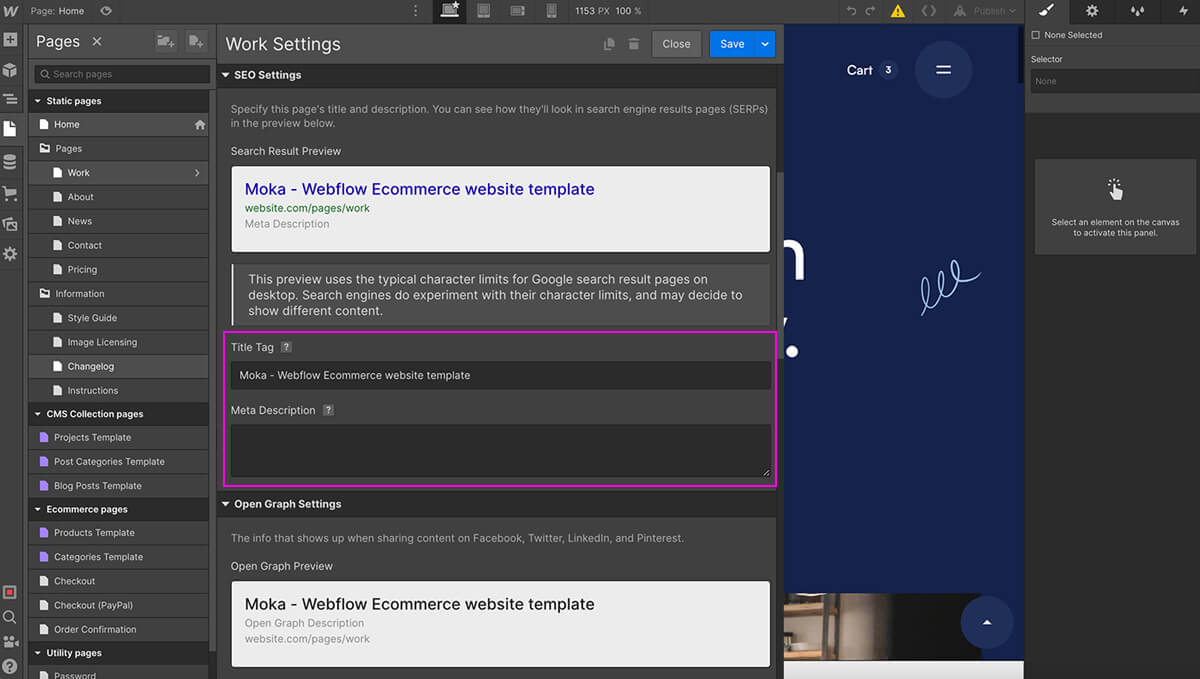The width and height of the screenshot is (1200, 679).
Task: Open the Webflow logo menu
Action: tap(10, 11)
